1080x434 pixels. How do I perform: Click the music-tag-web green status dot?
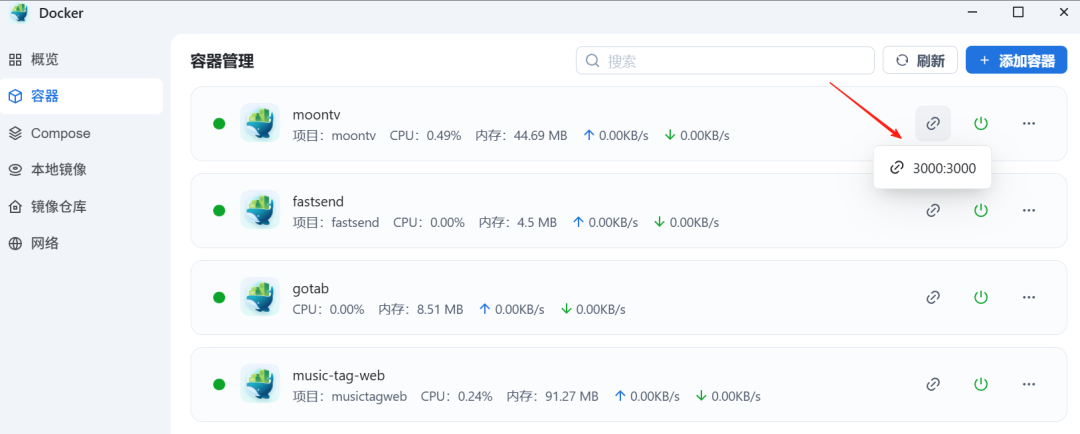[219, 384]
